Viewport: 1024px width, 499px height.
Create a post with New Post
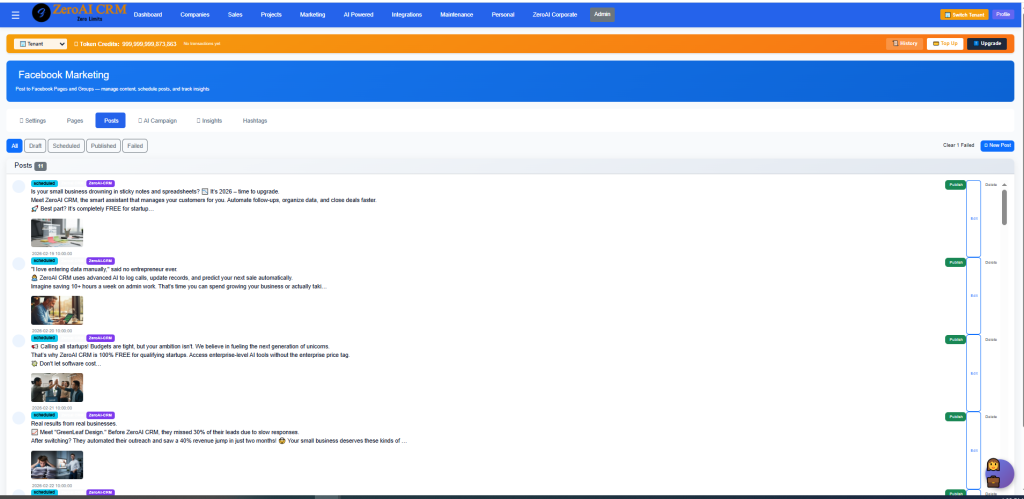tap(997, 146)
